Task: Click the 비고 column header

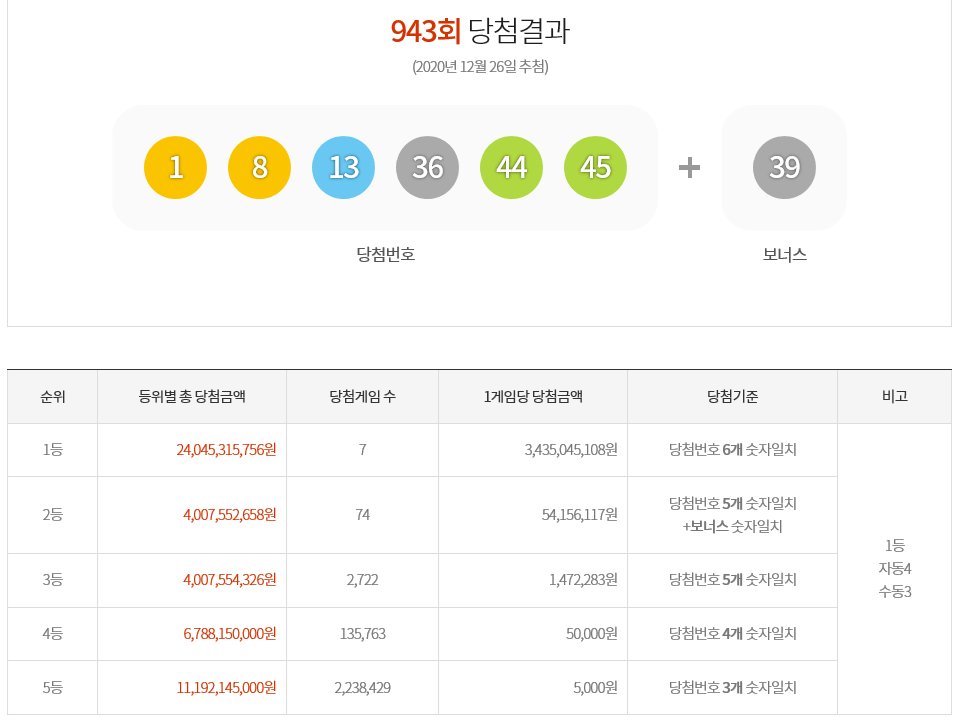Action: [895, 396]
